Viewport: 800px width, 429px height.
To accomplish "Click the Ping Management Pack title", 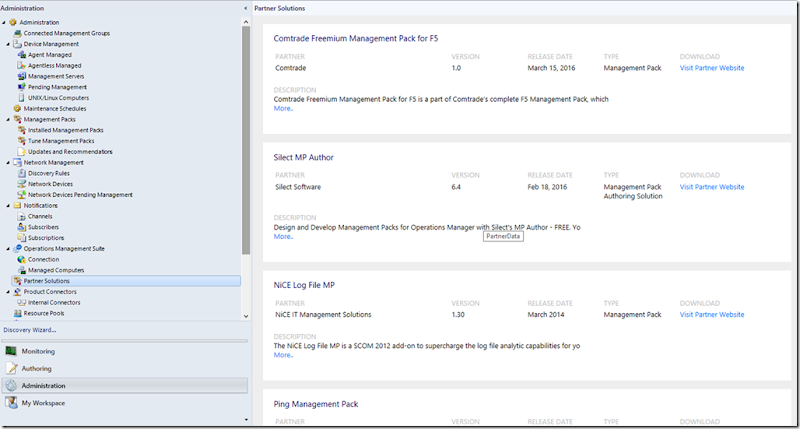I will [316, 403].
